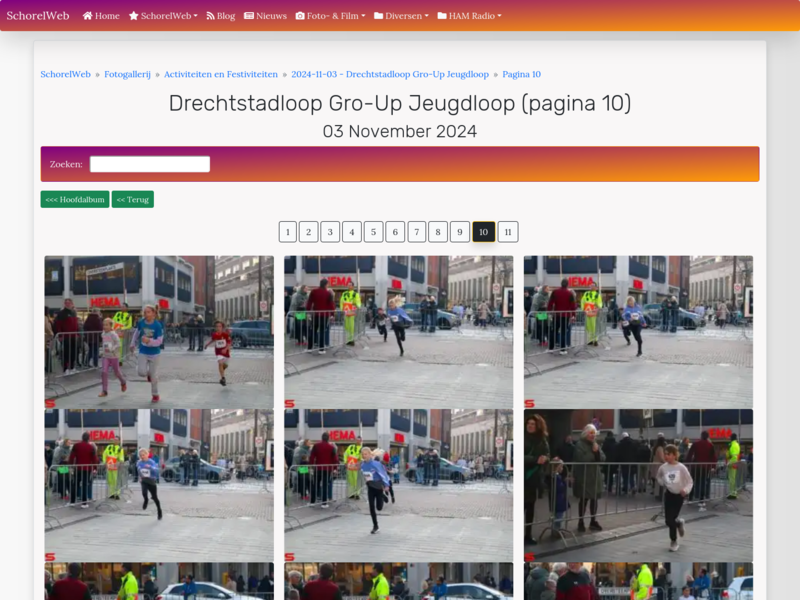The height and width of the screenshot is (600, 800).
Task: Go to the Home menu item
Action: (101, 16)
